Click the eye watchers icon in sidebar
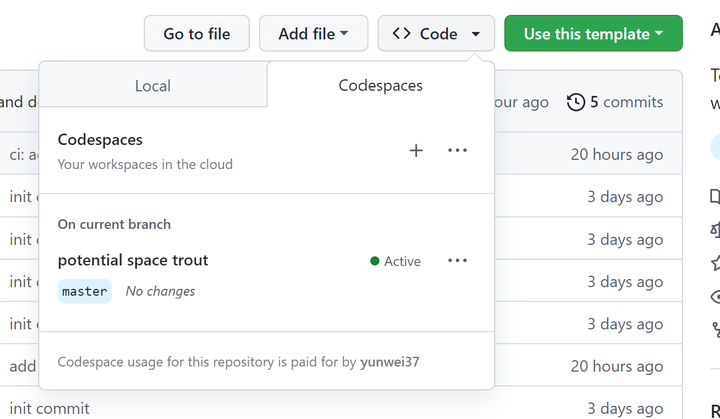This screenshot has width=720, height=419. [715, 297]
